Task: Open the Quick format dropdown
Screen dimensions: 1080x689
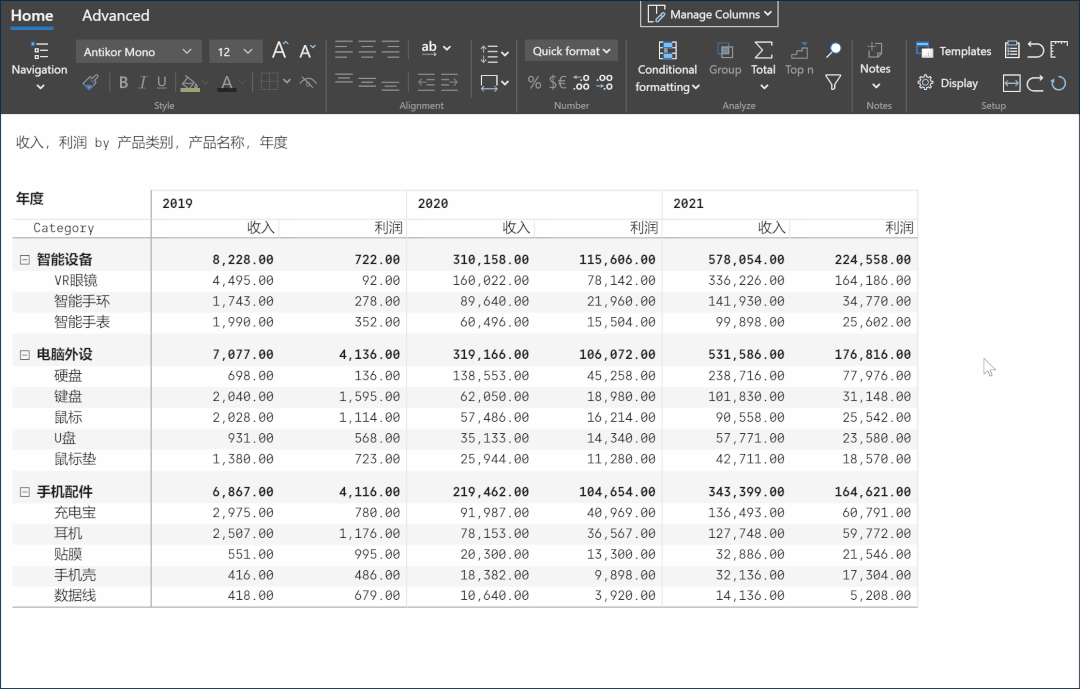Action: pos(571,51)
